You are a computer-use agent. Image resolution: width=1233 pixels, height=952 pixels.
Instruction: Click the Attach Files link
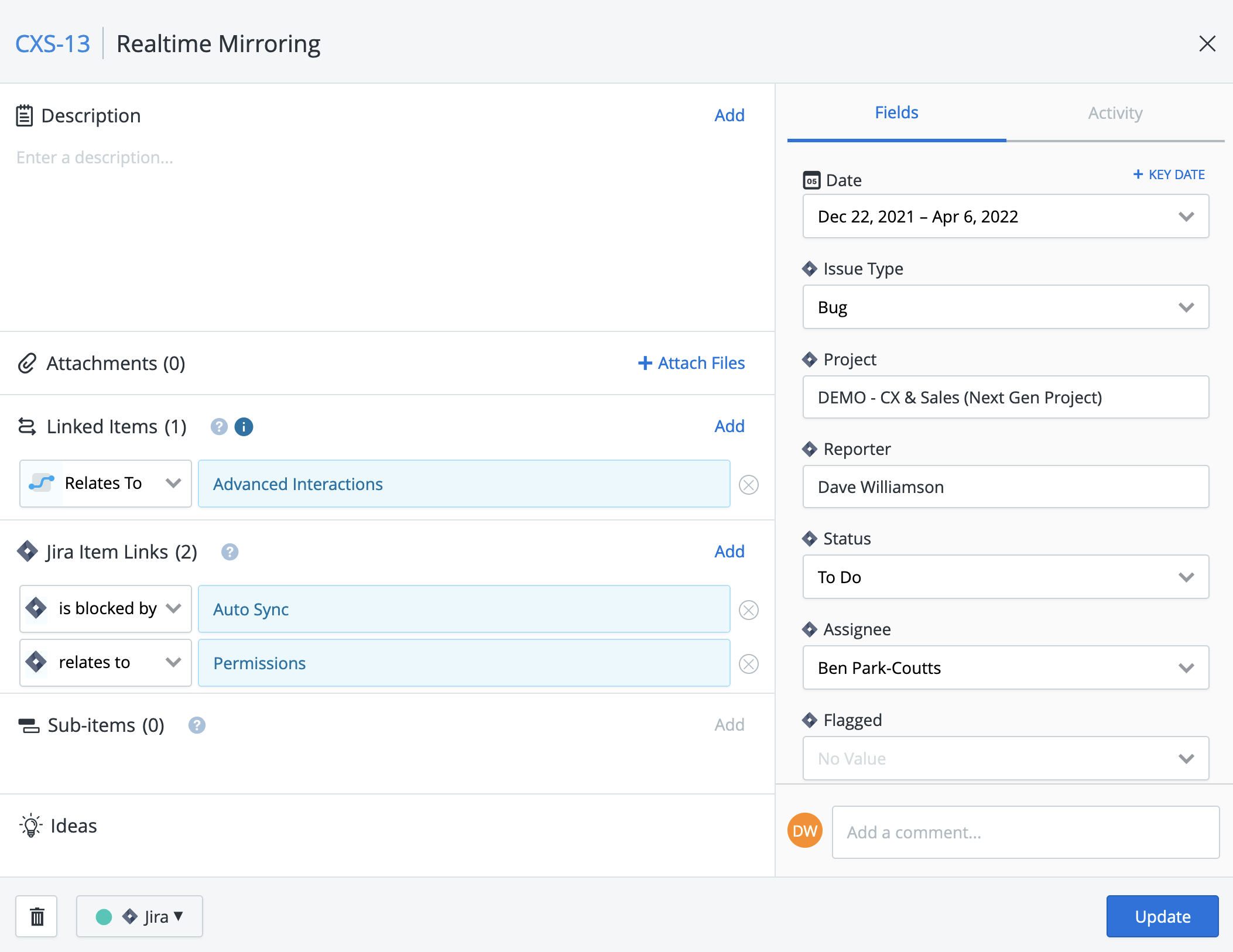tap(691, 363)
